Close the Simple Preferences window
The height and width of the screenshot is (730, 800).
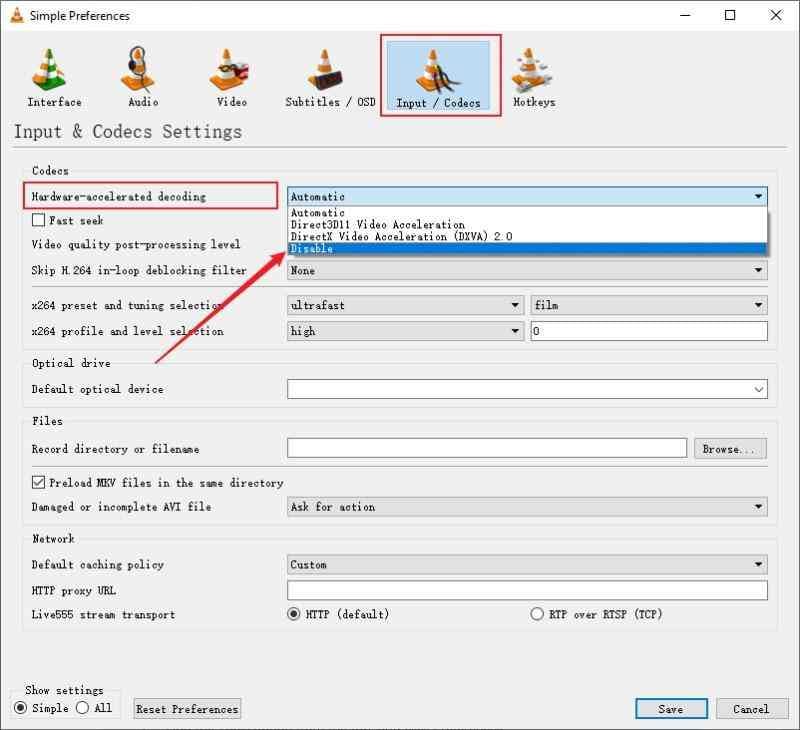(776, 15)
